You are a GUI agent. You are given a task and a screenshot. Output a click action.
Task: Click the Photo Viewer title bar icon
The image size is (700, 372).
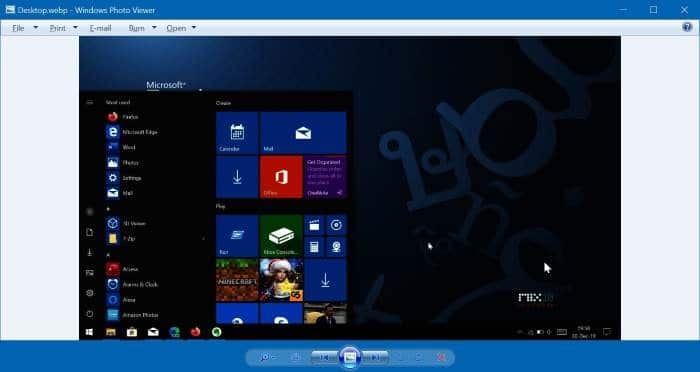pyautogui.click(x=10, y=9)
